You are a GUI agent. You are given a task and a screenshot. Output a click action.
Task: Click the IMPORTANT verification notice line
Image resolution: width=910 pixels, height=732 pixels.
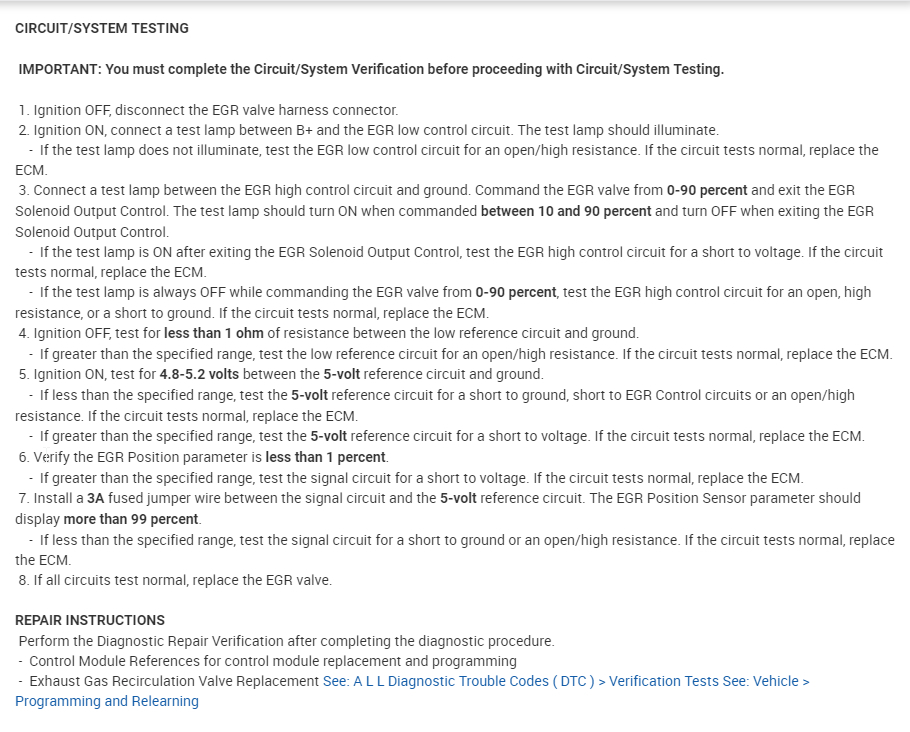click(371, 69)
